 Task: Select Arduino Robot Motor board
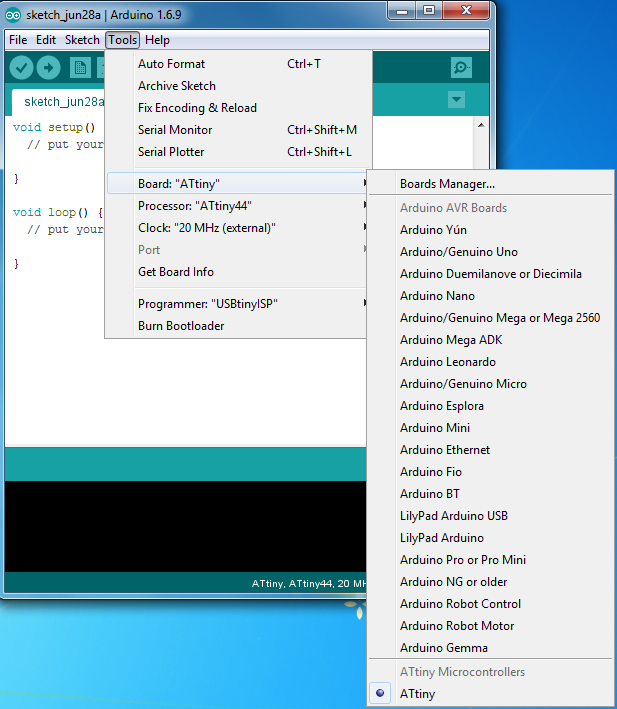coord(490,626)
